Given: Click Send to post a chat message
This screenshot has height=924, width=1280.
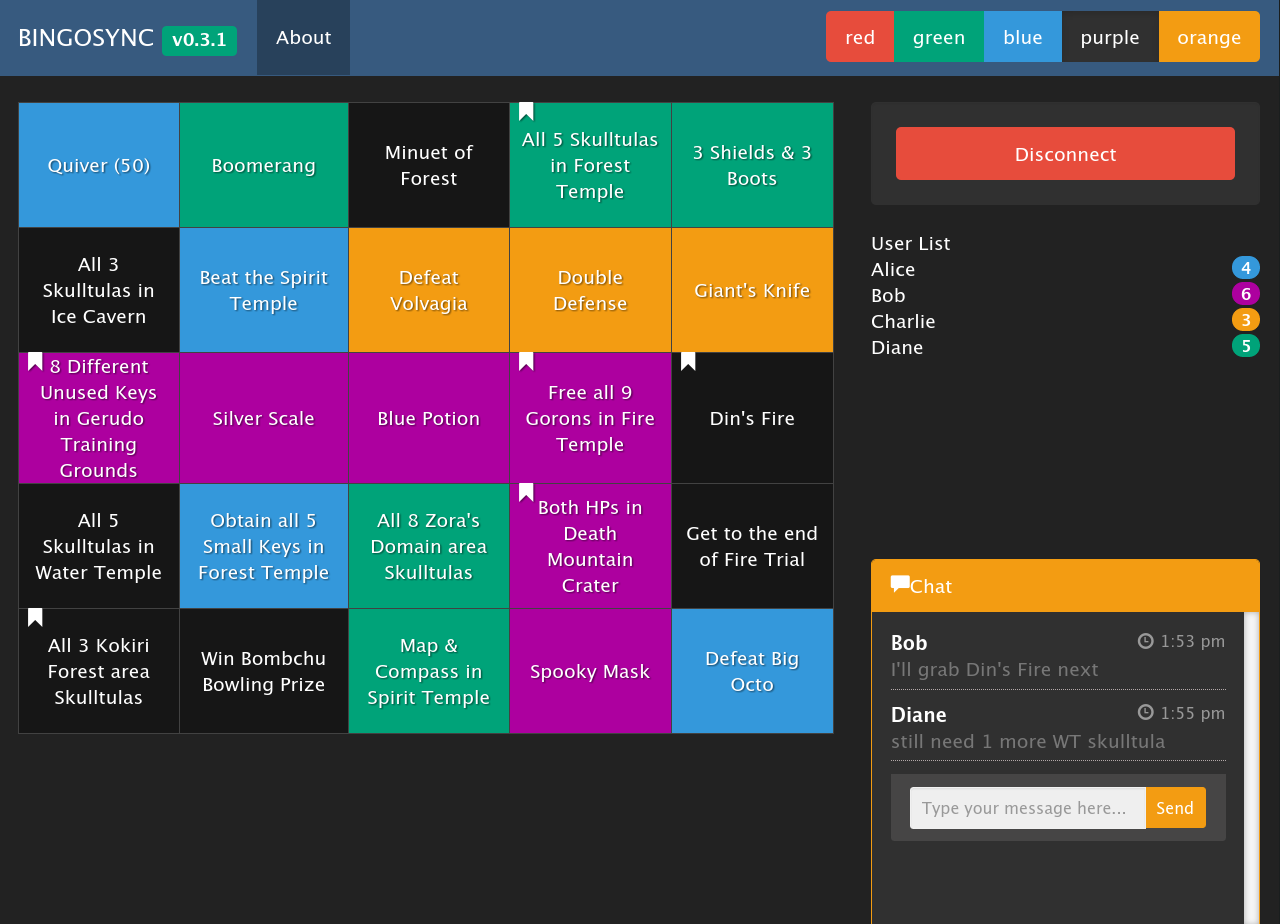Looking at the screenshot, I should pyautogui.click(x=1175, y=807).
